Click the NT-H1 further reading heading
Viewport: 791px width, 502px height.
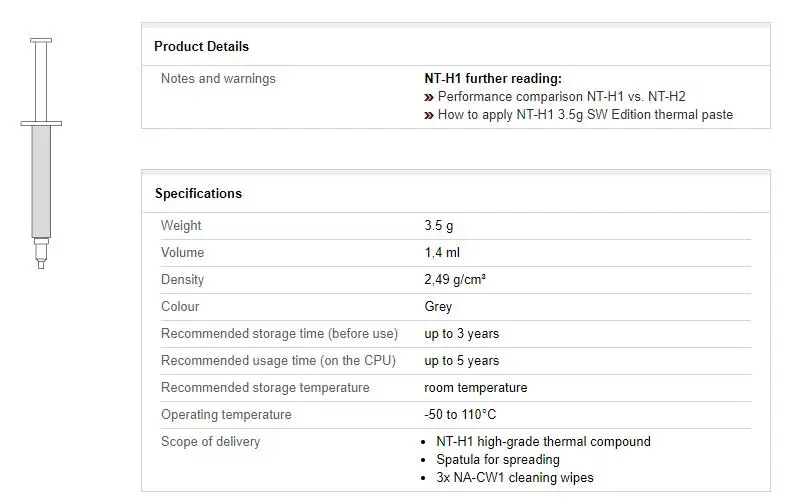[493, 78]
